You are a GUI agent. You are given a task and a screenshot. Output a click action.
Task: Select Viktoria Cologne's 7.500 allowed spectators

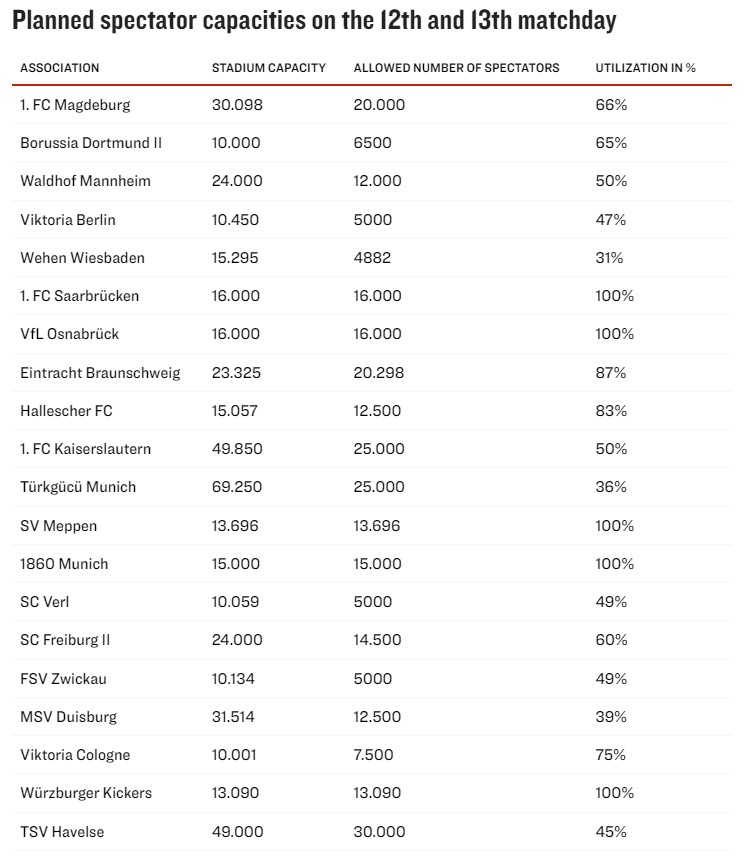click(374, 755)
